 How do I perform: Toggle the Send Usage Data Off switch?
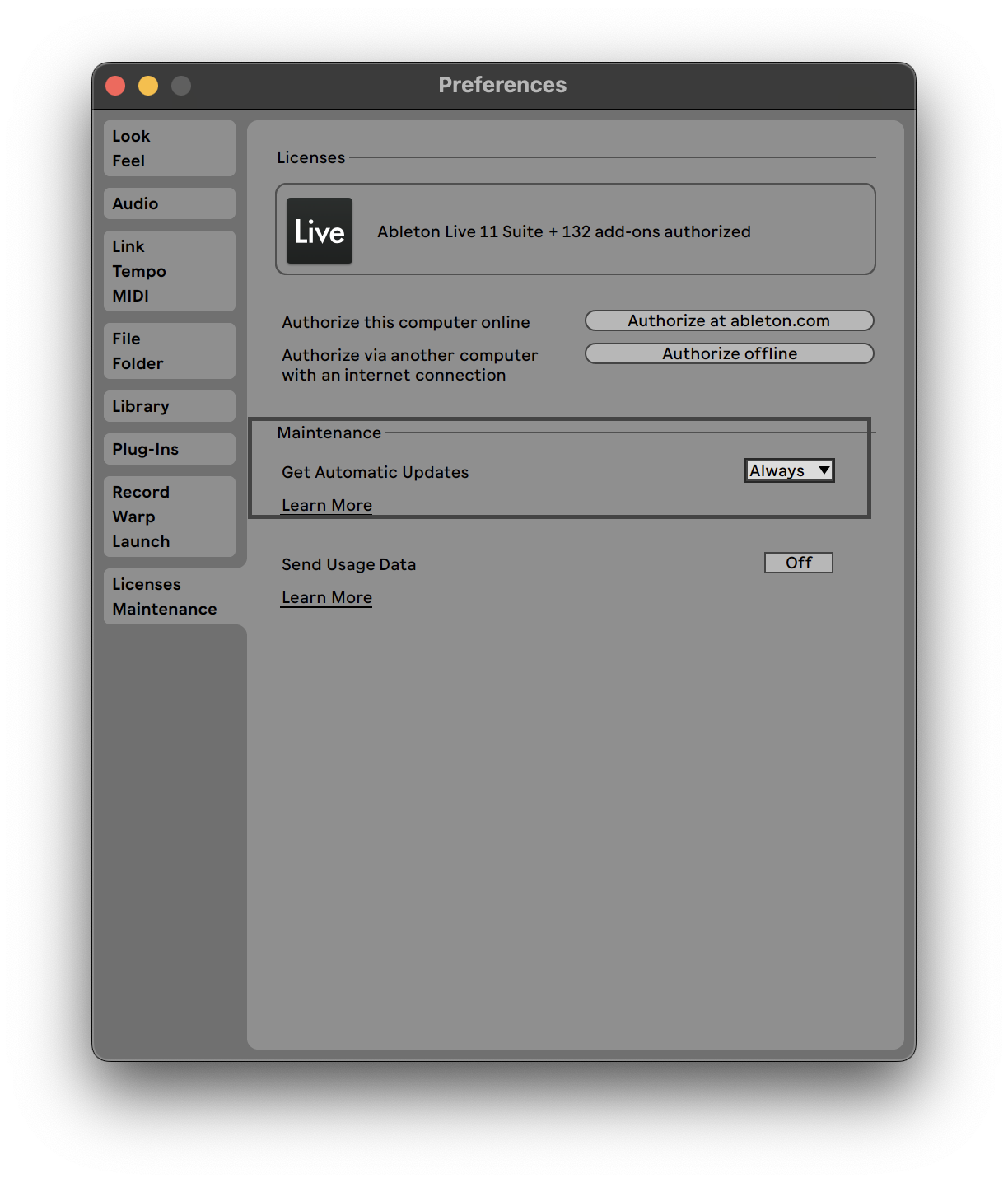pyautogui.click(x=799, y=563)
